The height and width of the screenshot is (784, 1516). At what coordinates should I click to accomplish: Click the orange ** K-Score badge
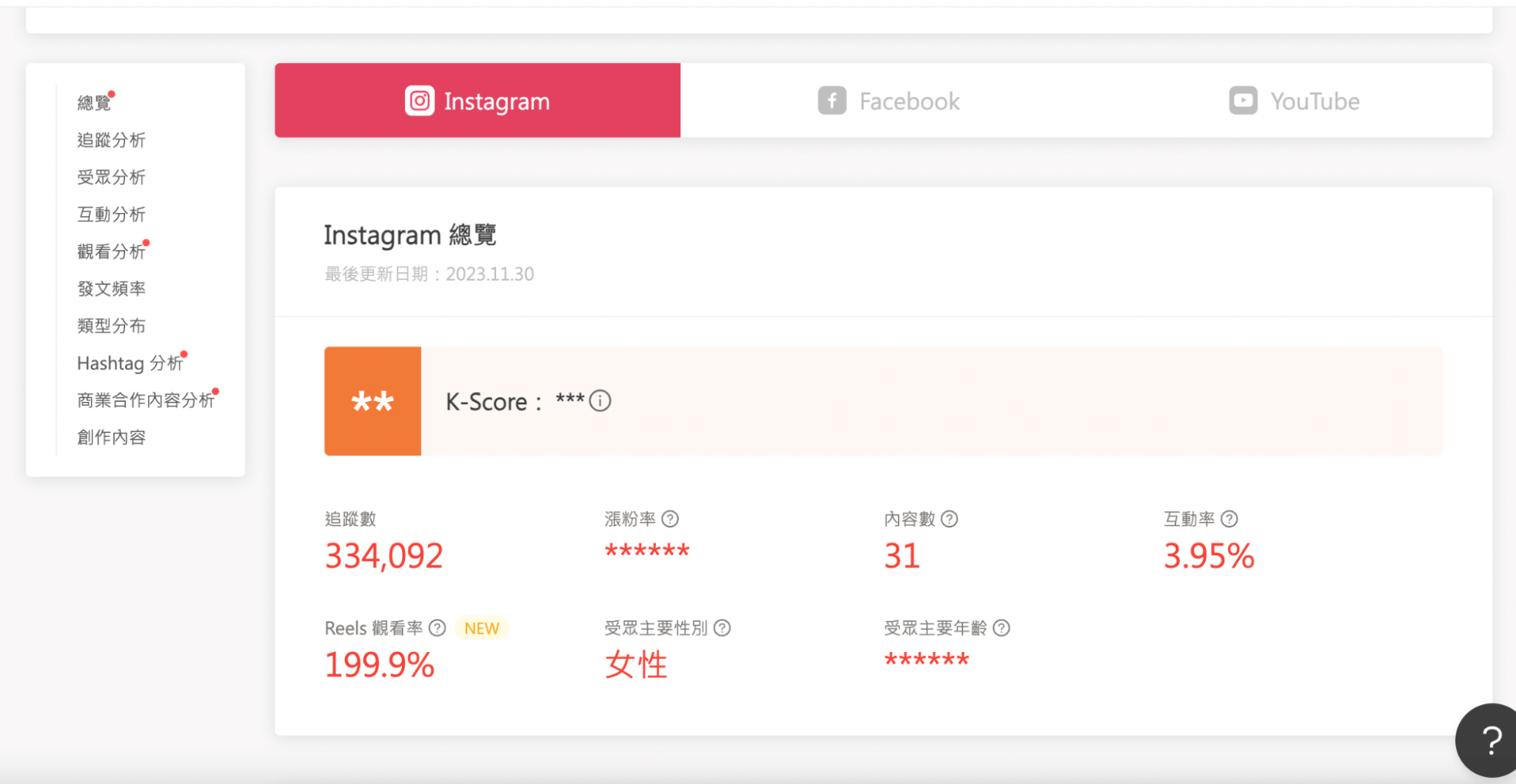(372, 401)
